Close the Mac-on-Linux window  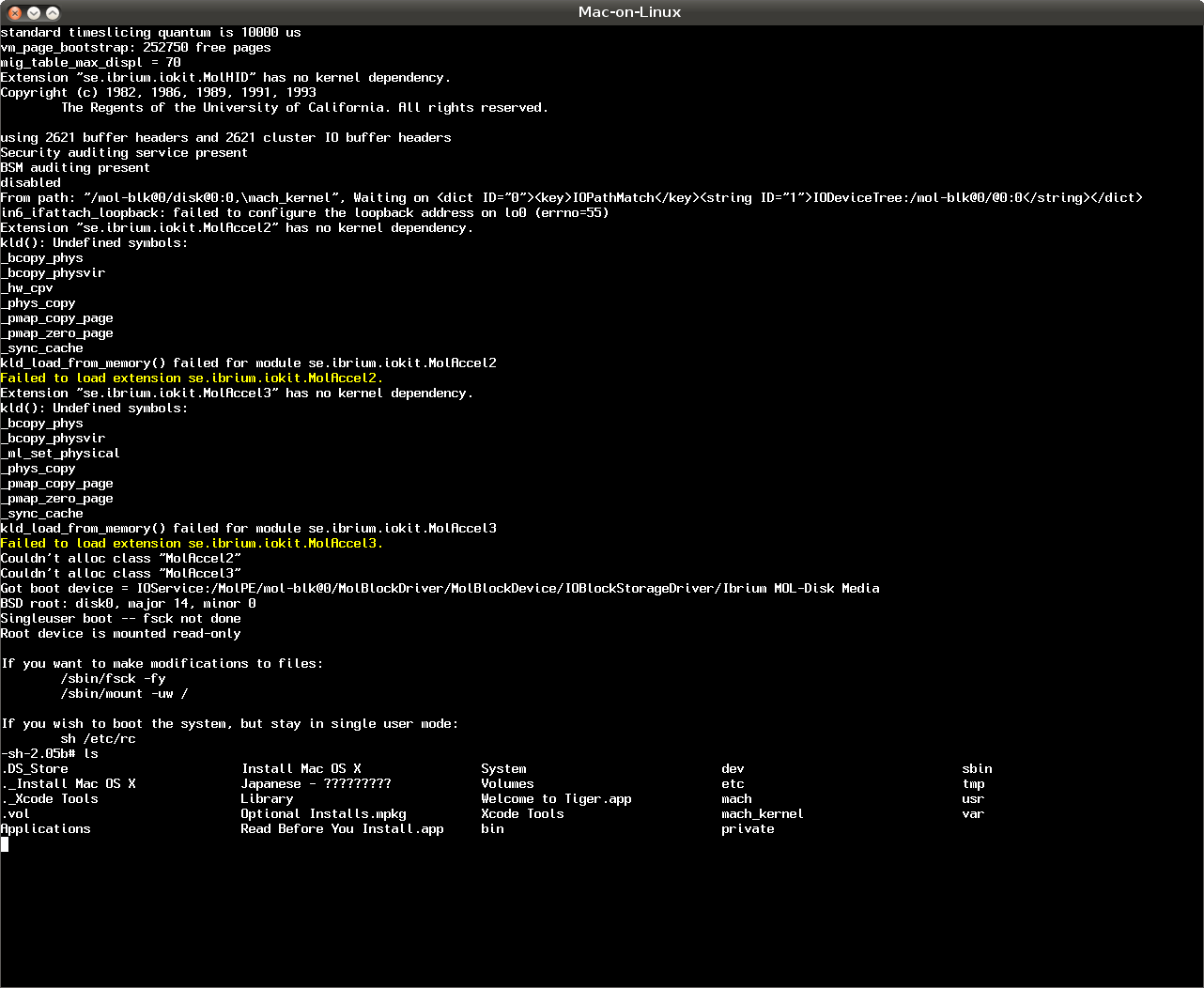(x=15, y=12)
